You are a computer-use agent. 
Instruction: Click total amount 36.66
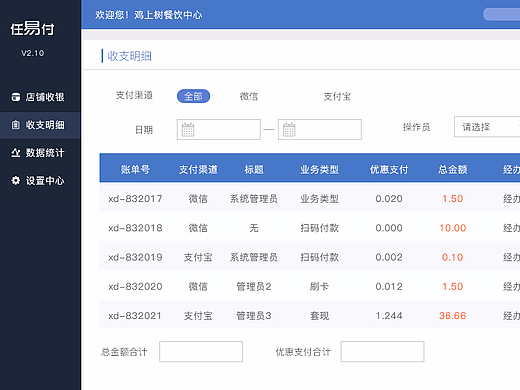click(453, 316)
